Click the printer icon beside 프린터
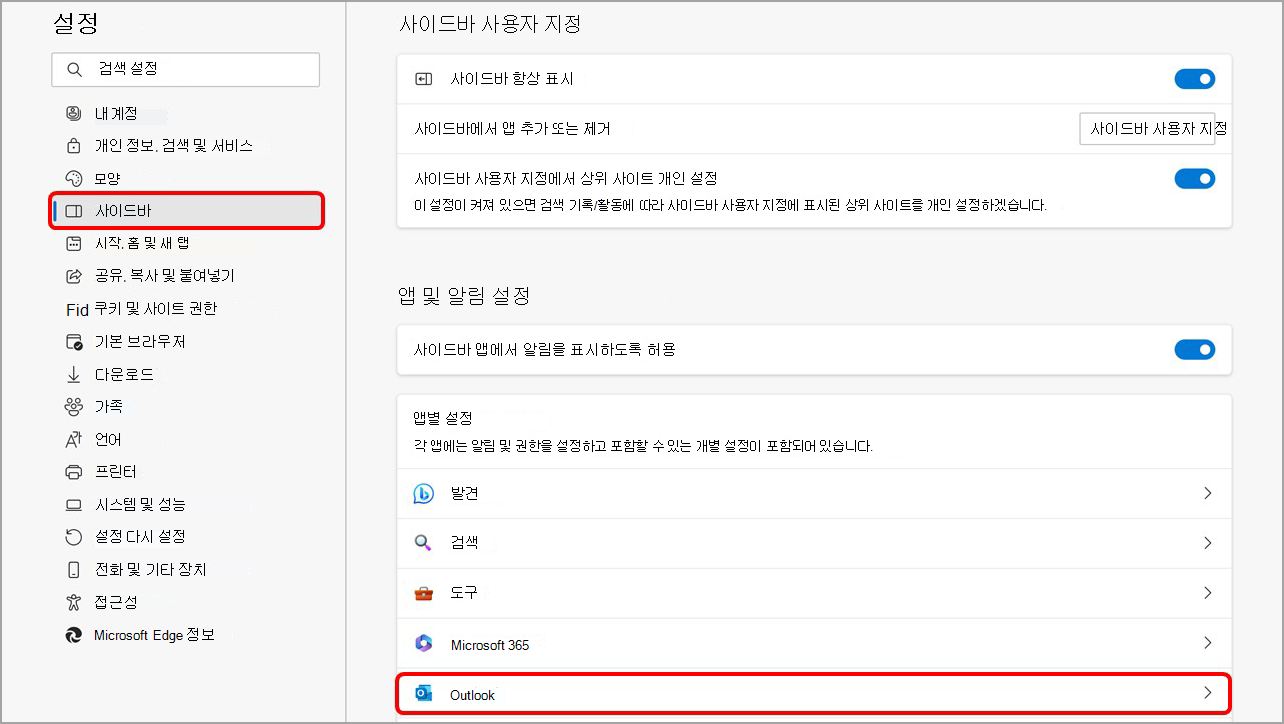Screen dimensions: 1284x724 point(73,471)
